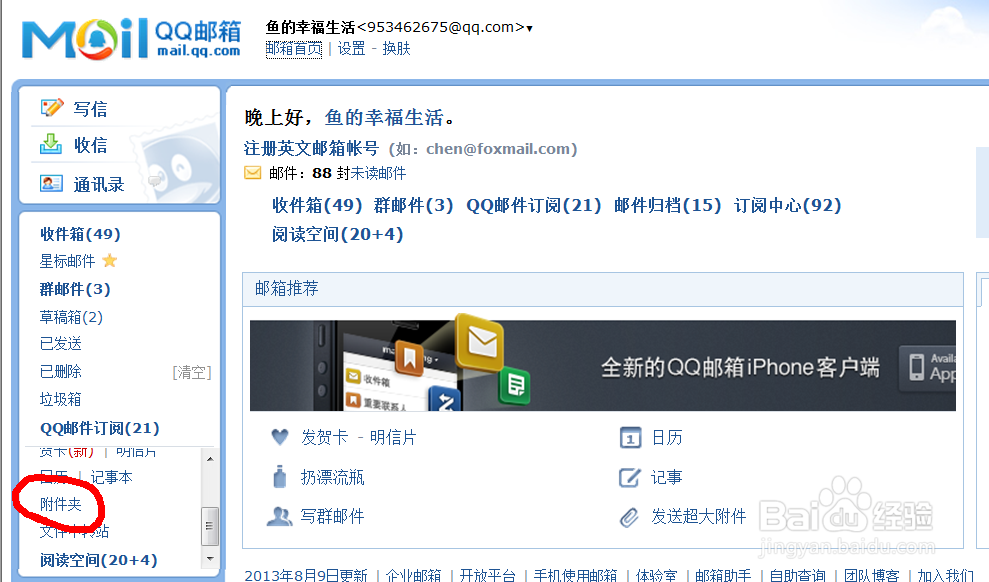
Task: Click the QQ Mail logo
Action: coord(132,39)
